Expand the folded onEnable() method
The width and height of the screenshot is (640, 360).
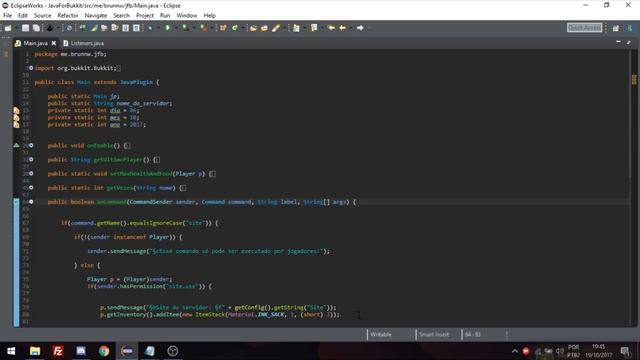pyautogui.click(x=31, y=145)
